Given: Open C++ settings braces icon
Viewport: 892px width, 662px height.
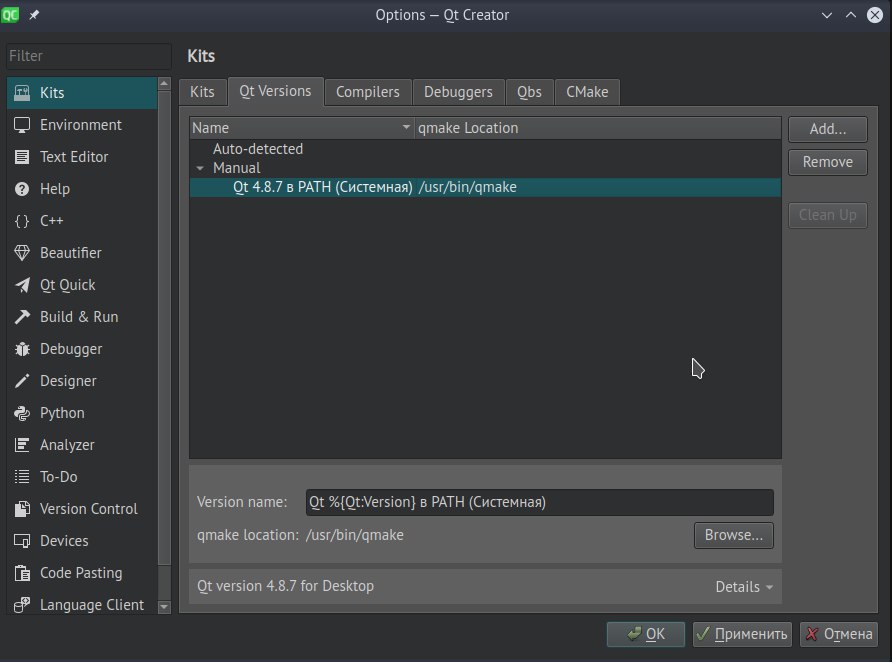Looking at the screenshot, I should pos(22,221).
